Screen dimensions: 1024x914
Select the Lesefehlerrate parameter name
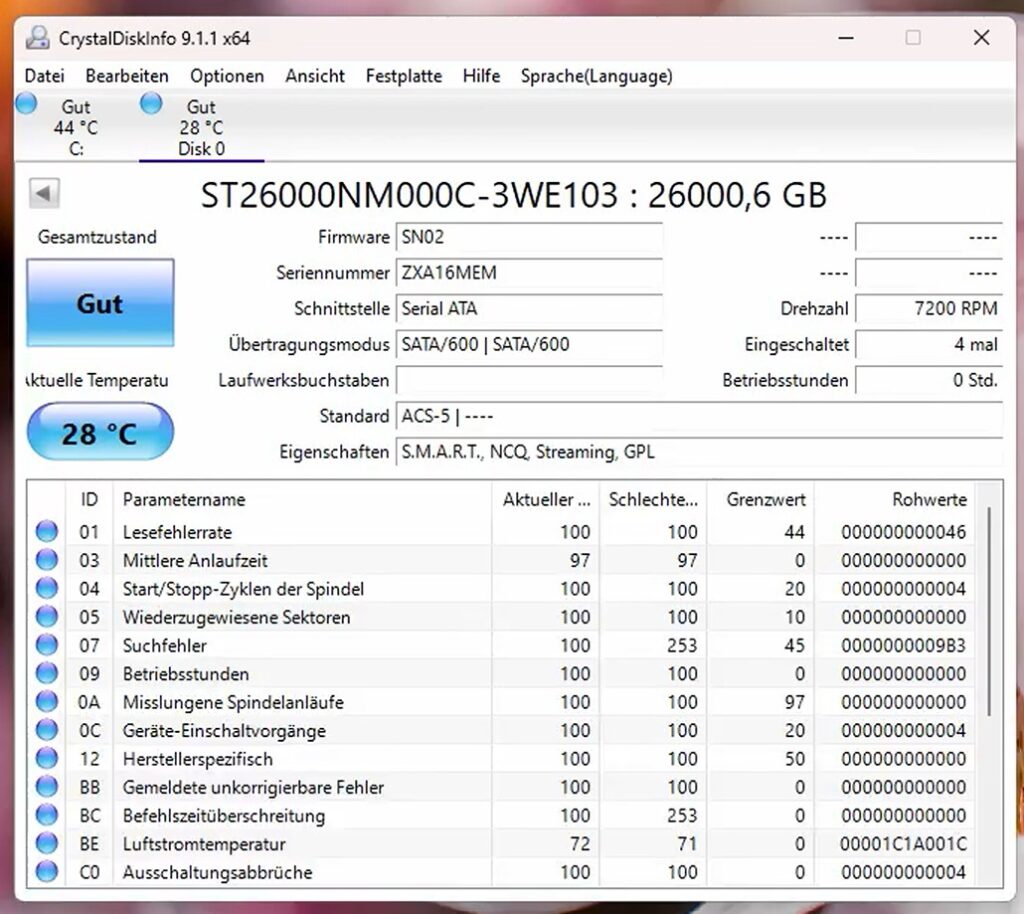click(x=177, y=532)
